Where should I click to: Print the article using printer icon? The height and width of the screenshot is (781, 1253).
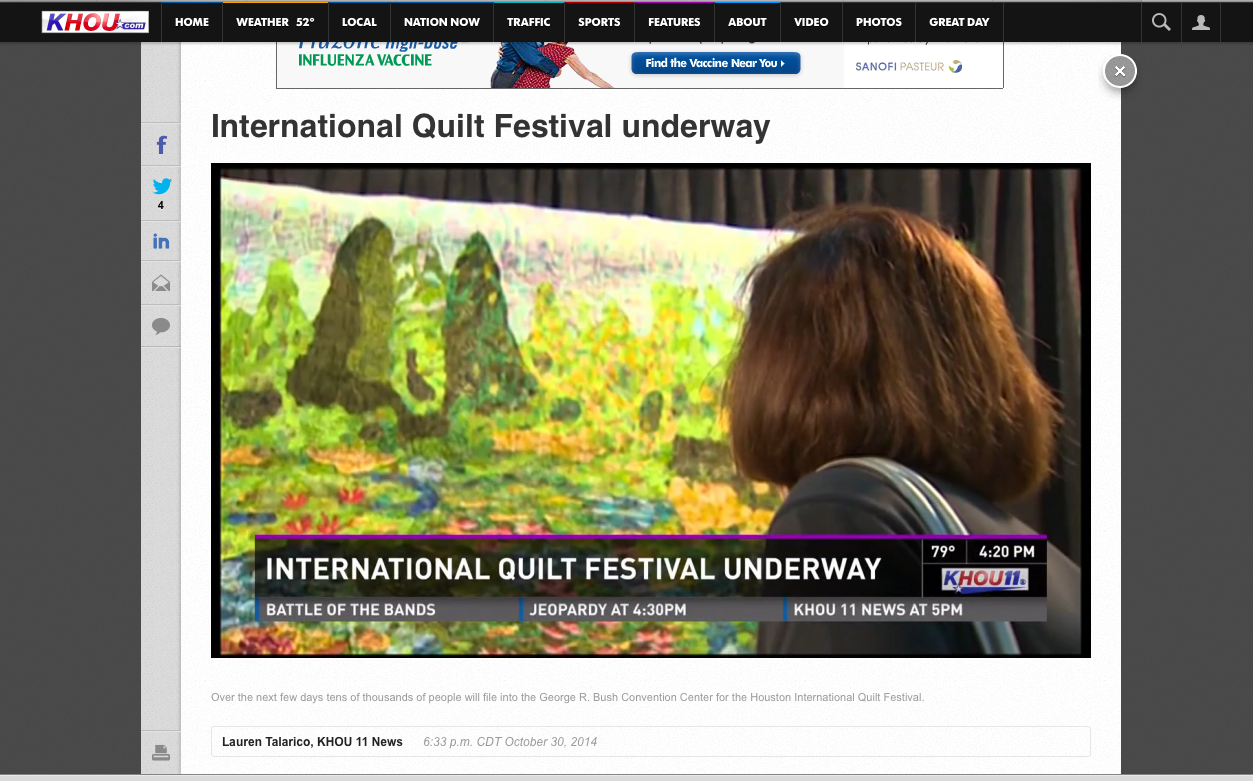[161, 753]
